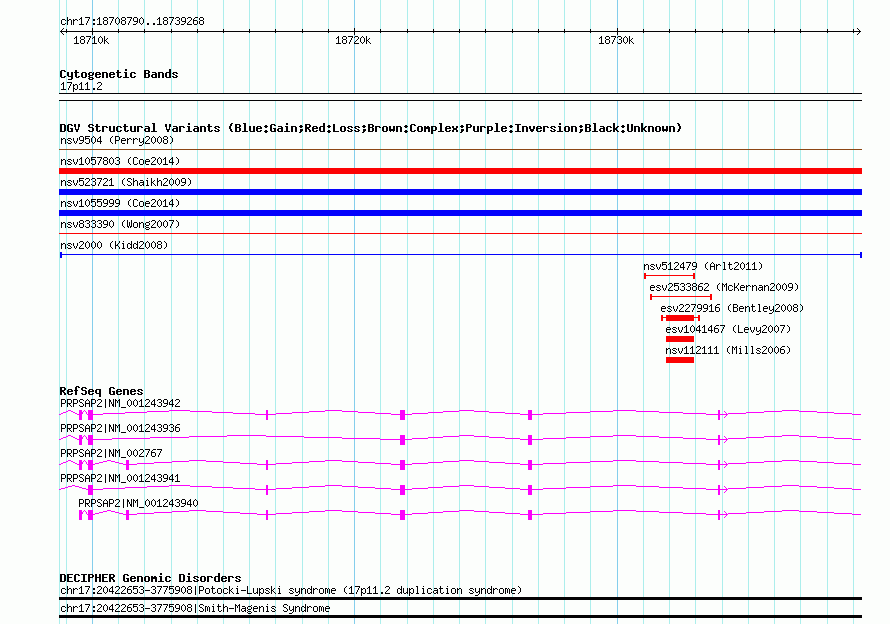The height and width of the screenshot is (624, 890).
Task: Click the red esv1041467 variant bar
Action: 680,339
